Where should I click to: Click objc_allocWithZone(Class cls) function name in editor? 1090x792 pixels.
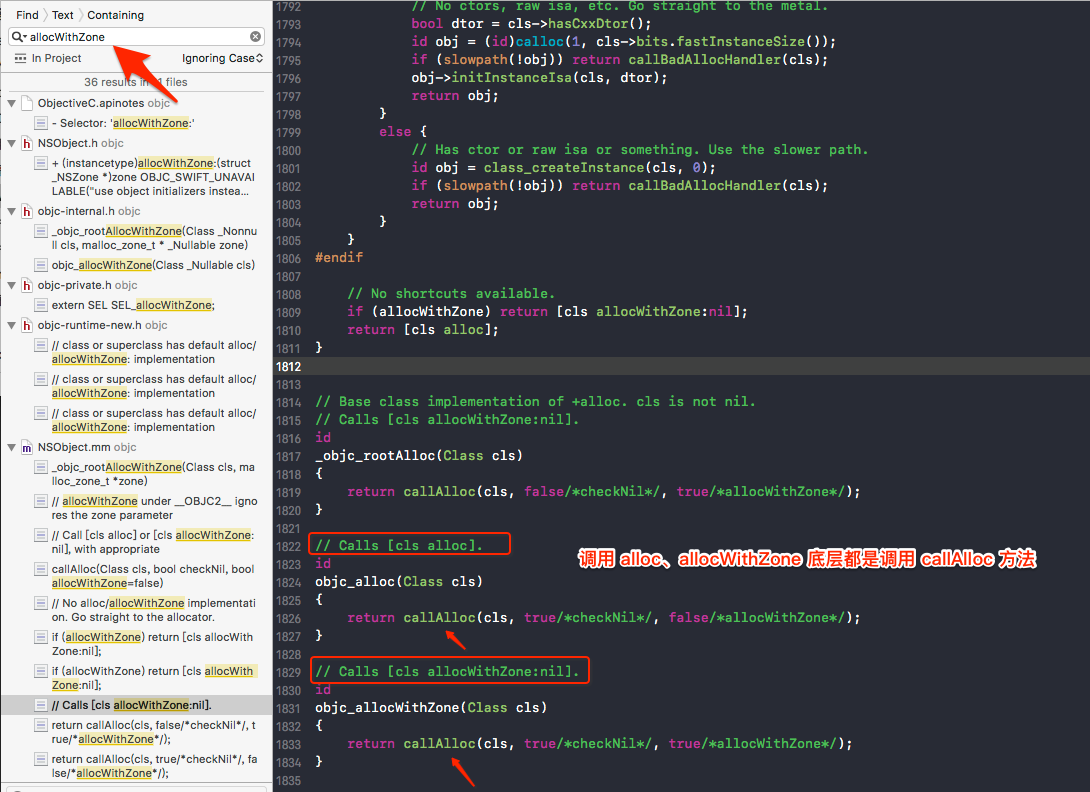click(387, 707)
